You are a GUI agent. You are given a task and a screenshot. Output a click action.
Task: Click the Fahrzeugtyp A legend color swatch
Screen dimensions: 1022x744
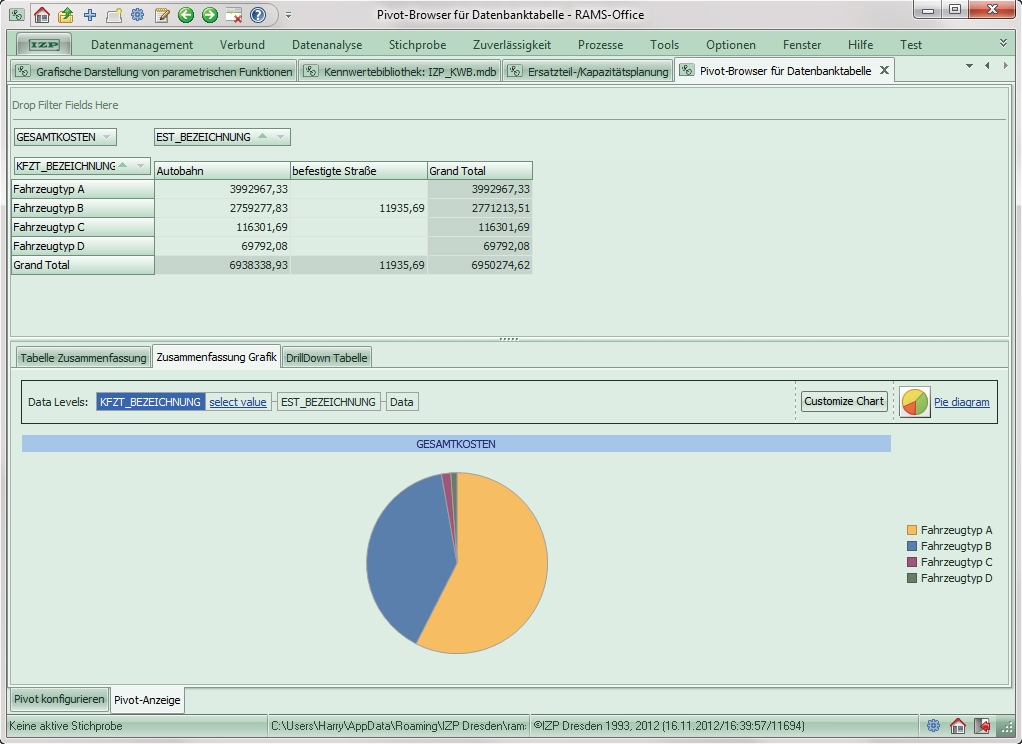click(x=912, y=530)
